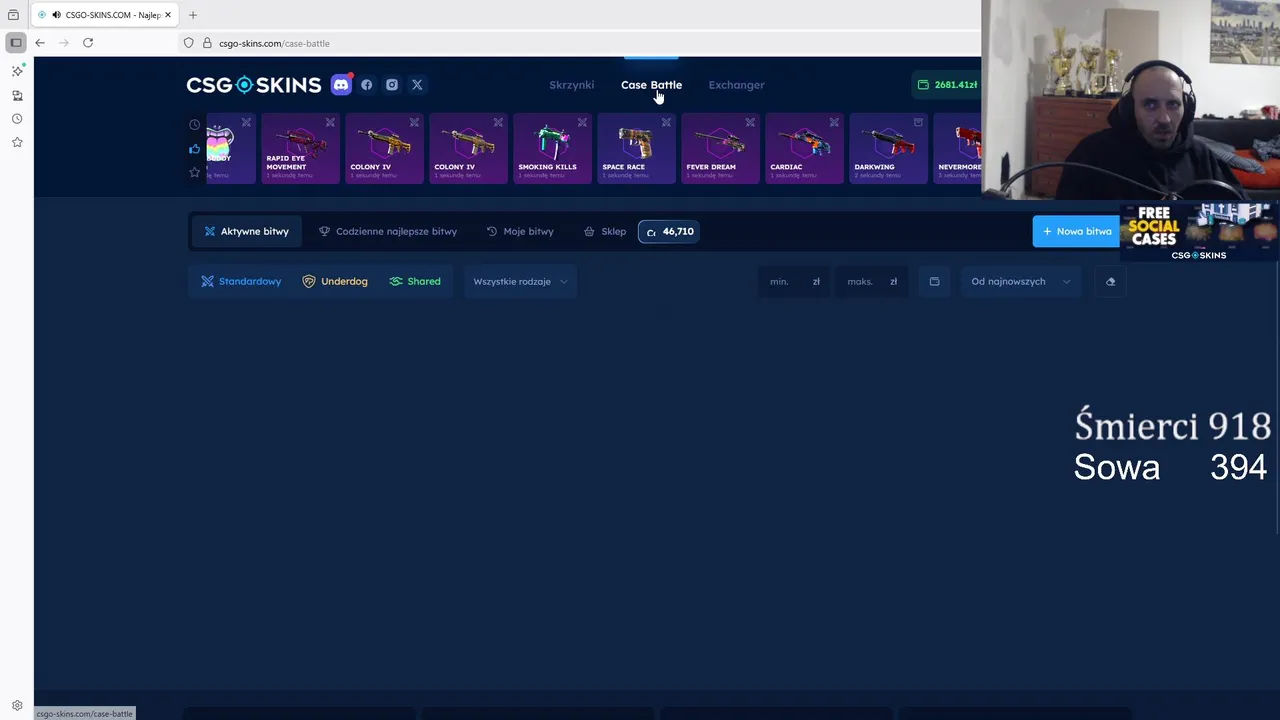This screenshot has width=1280, height=720.
Task: Open the Fever Dream drop card
Action: (720, 149)
